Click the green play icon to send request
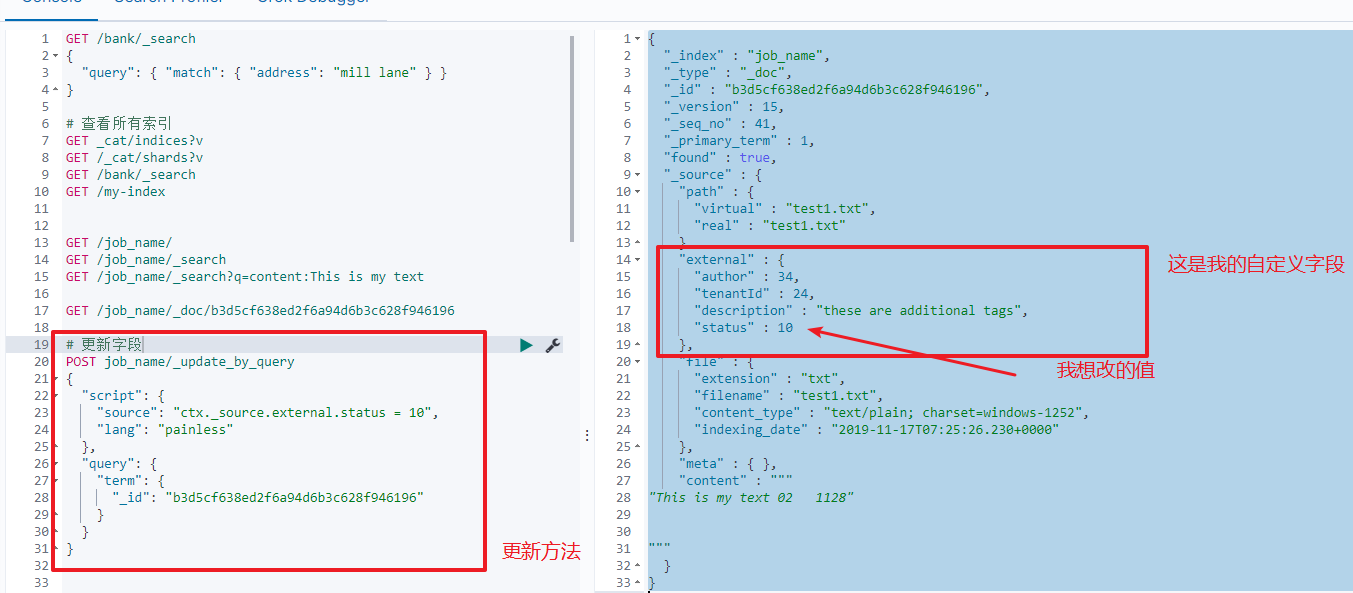The image size is (1353, 593). (525, 344)
